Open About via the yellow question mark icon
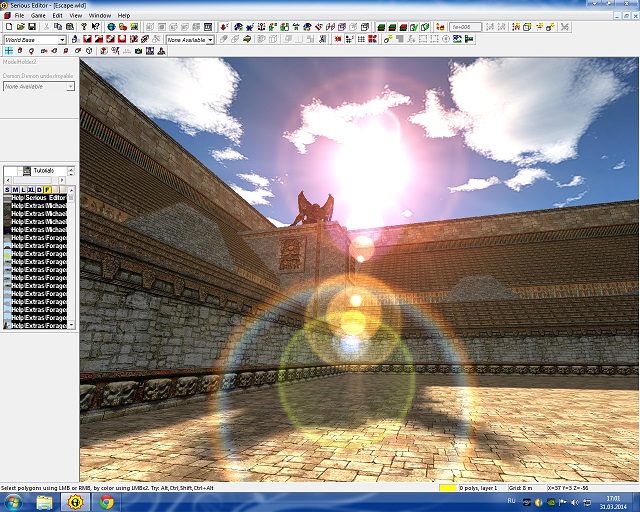Viewport: 640px width, 512px height. [84, 27]
